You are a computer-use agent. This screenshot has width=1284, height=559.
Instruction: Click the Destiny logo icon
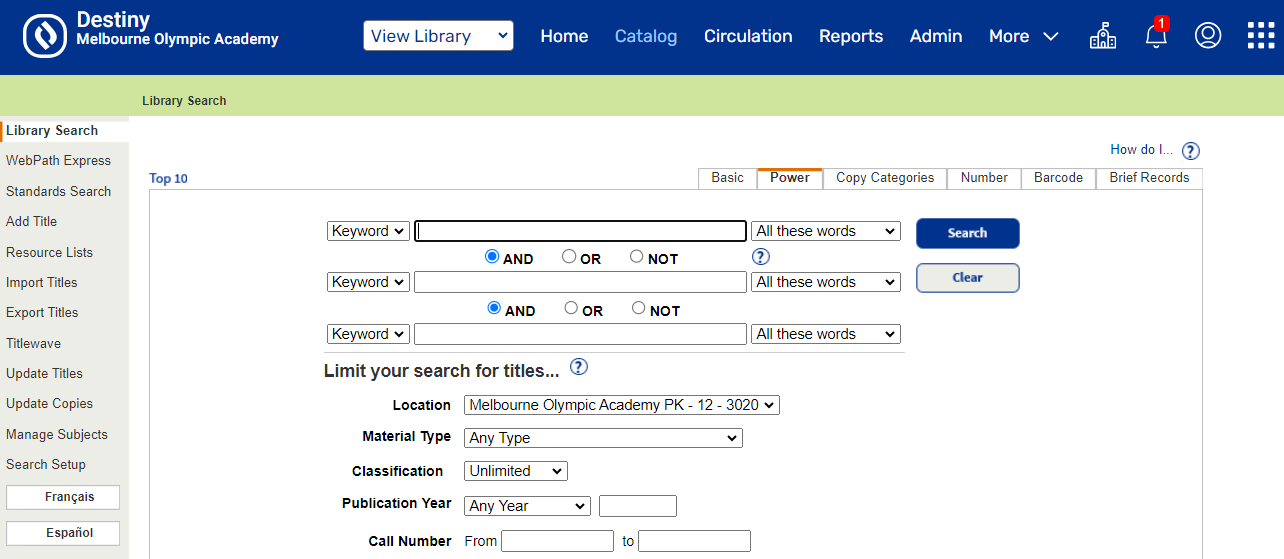pyautogui.click(x=44, y=36)
